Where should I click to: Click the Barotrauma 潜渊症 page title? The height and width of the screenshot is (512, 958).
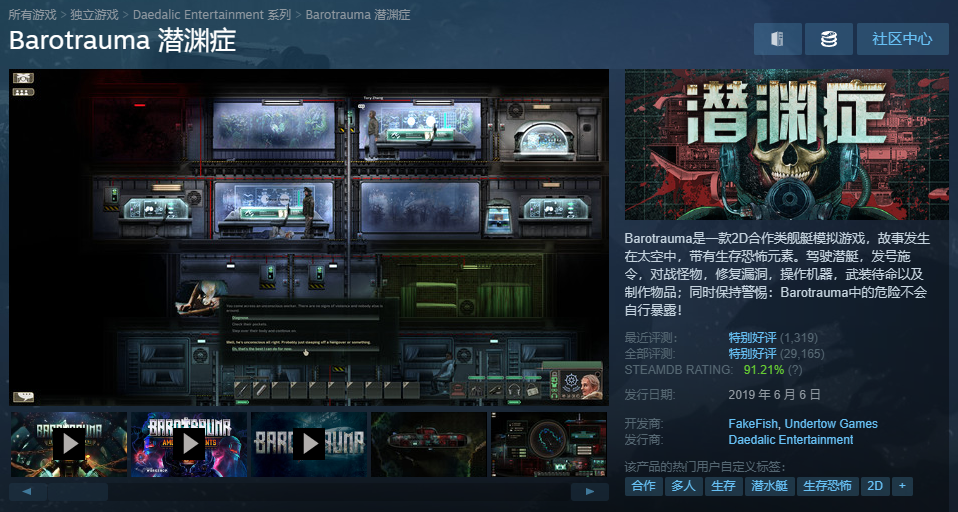122,40
